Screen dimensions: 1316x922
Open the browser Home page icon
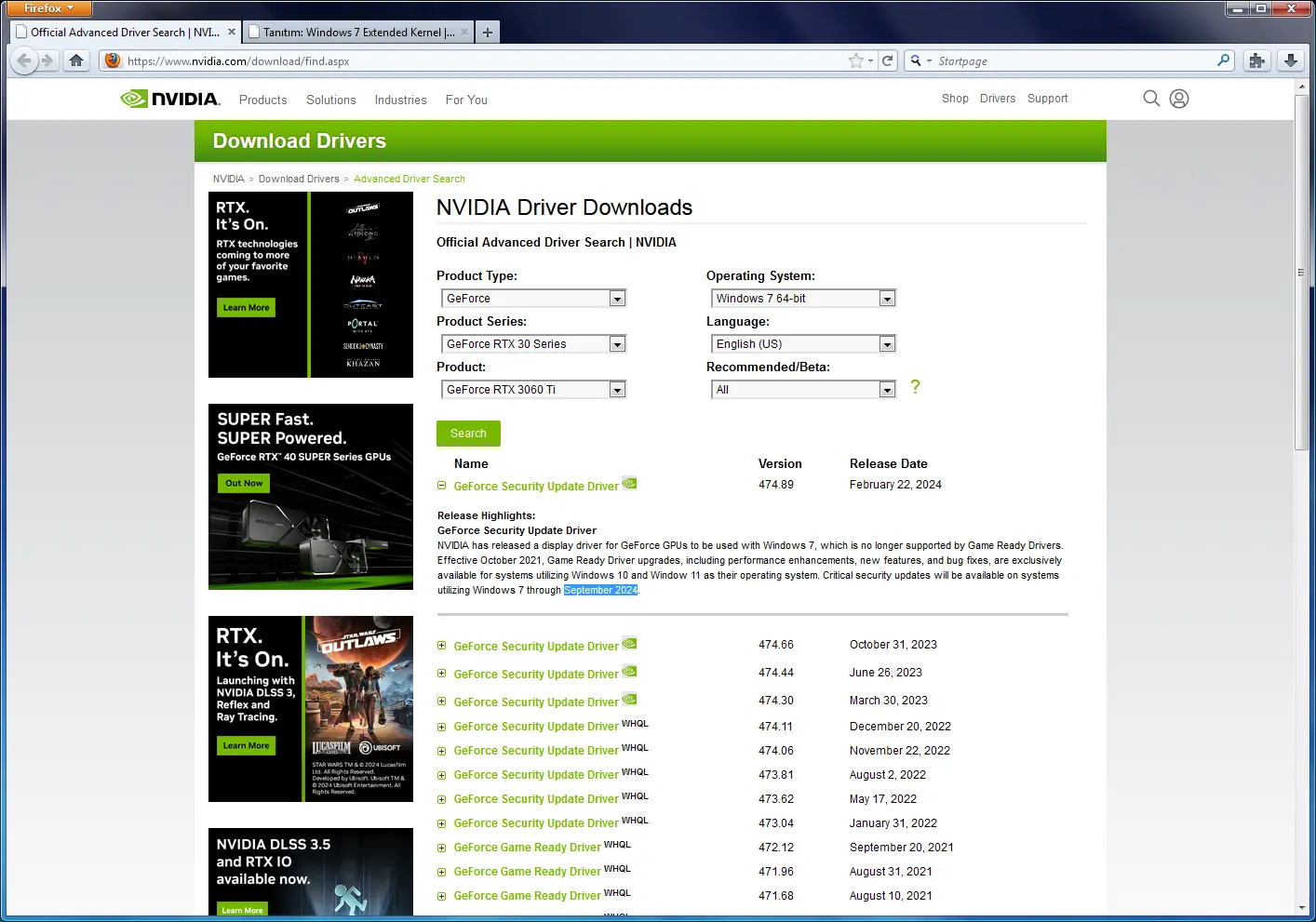point(76,60)
